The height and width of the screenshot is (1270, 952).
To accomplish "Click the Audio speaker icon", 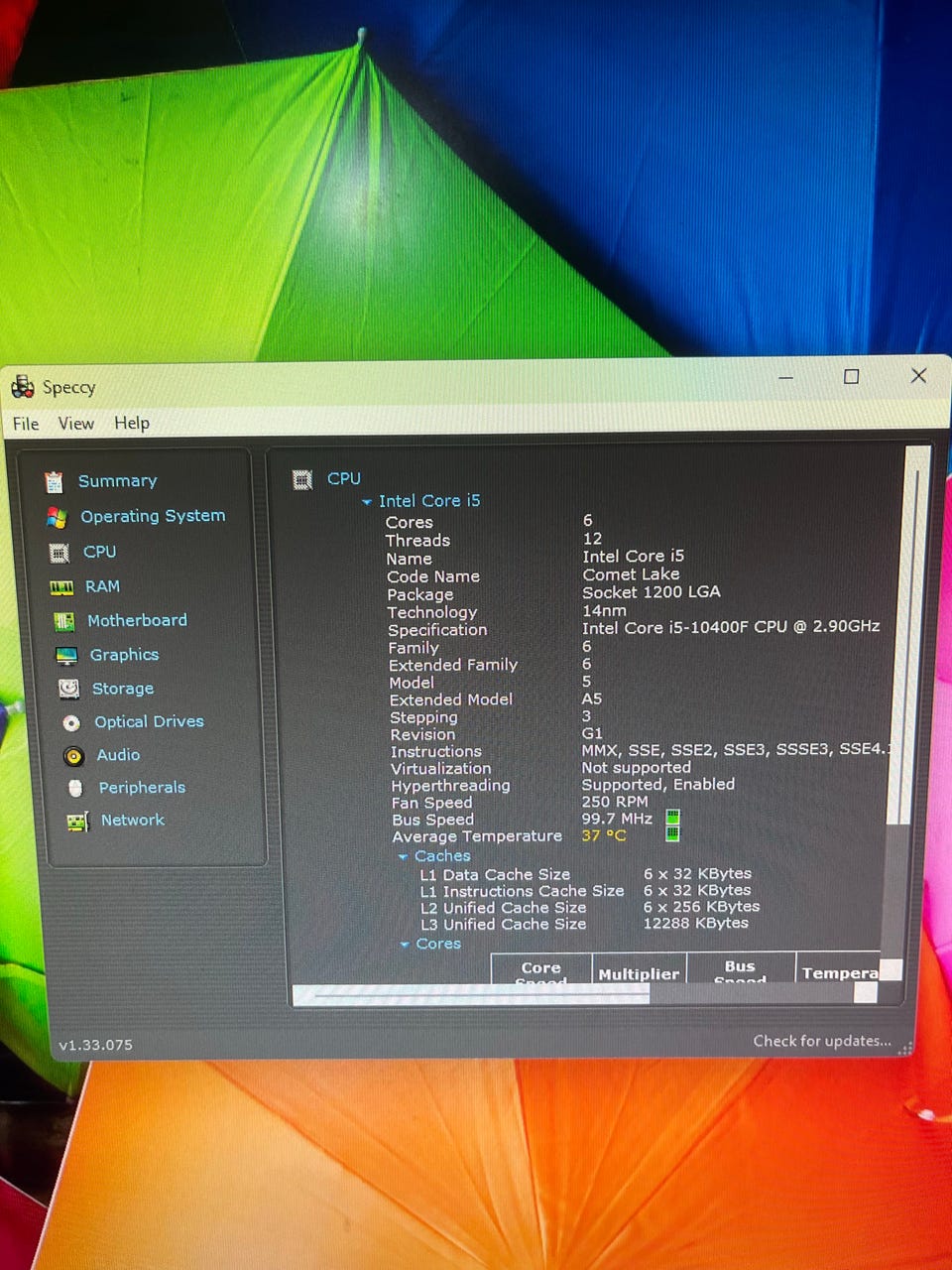I will [x=73, y=756].
